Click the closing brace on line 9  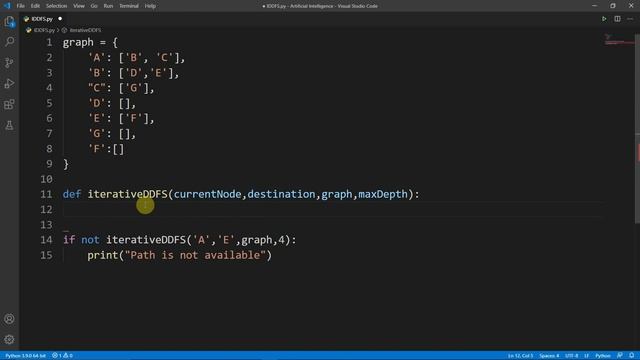click(x=66, y=164)
